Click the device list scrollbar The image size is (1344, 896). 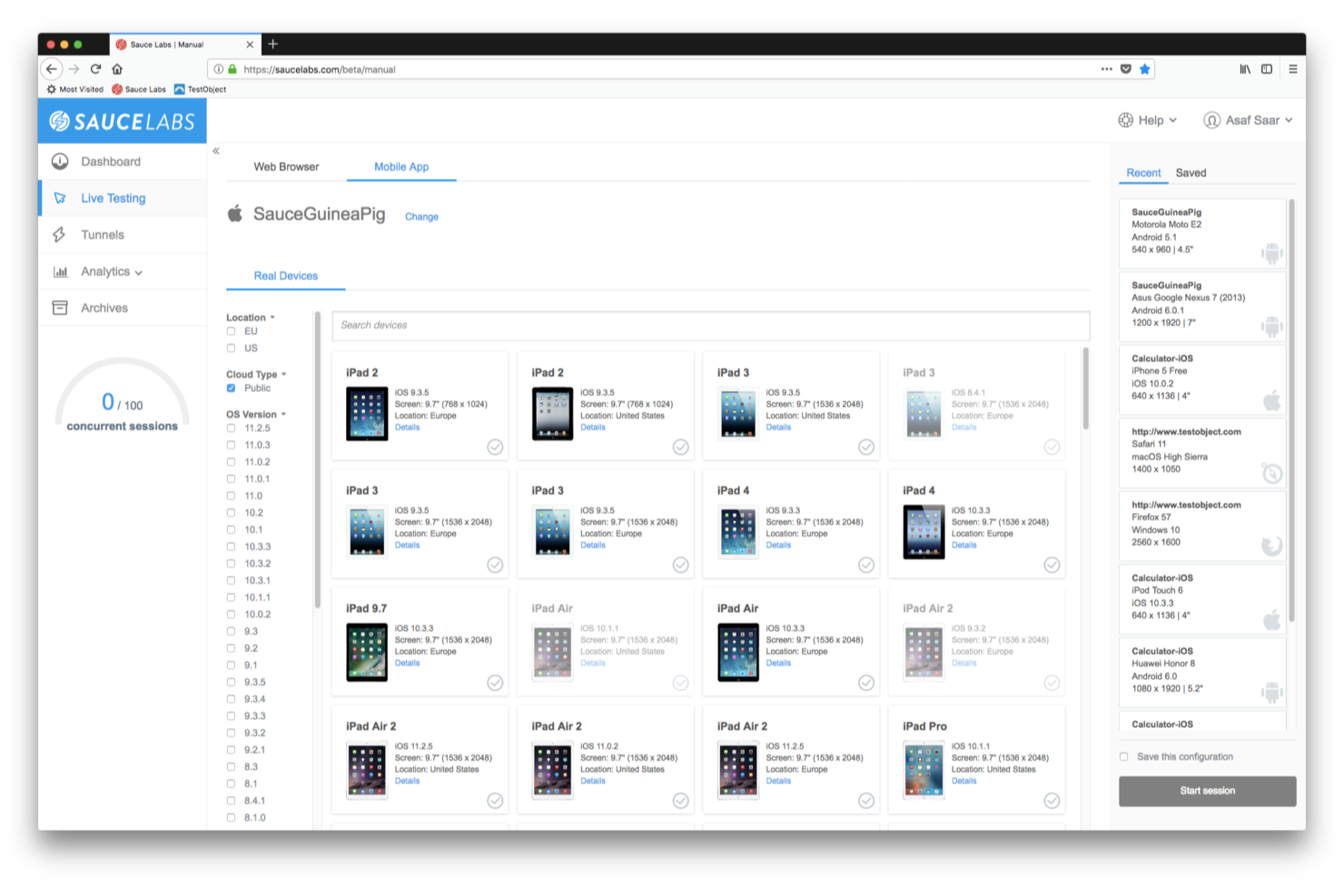coord(1085,389)
